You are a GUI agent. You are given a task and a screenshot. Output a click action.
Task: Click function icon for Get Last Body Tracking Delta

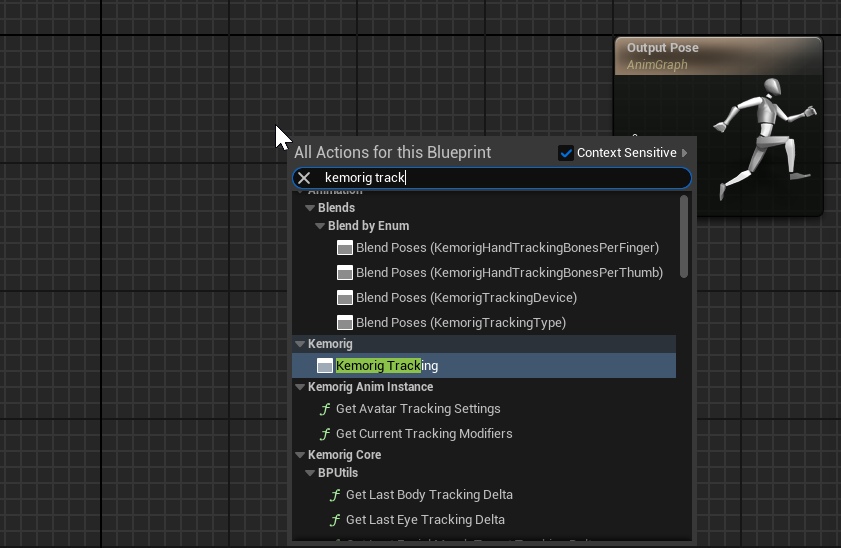pos(335,495)
